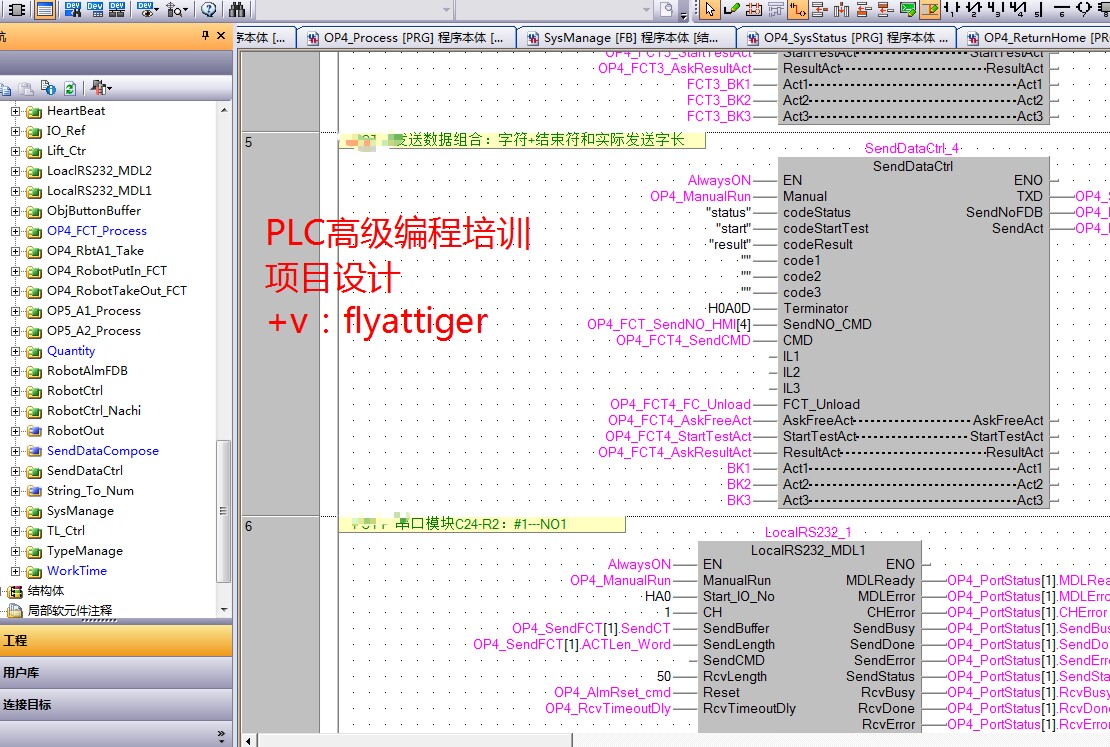Click the binoculars find icon

coord(237,9)
